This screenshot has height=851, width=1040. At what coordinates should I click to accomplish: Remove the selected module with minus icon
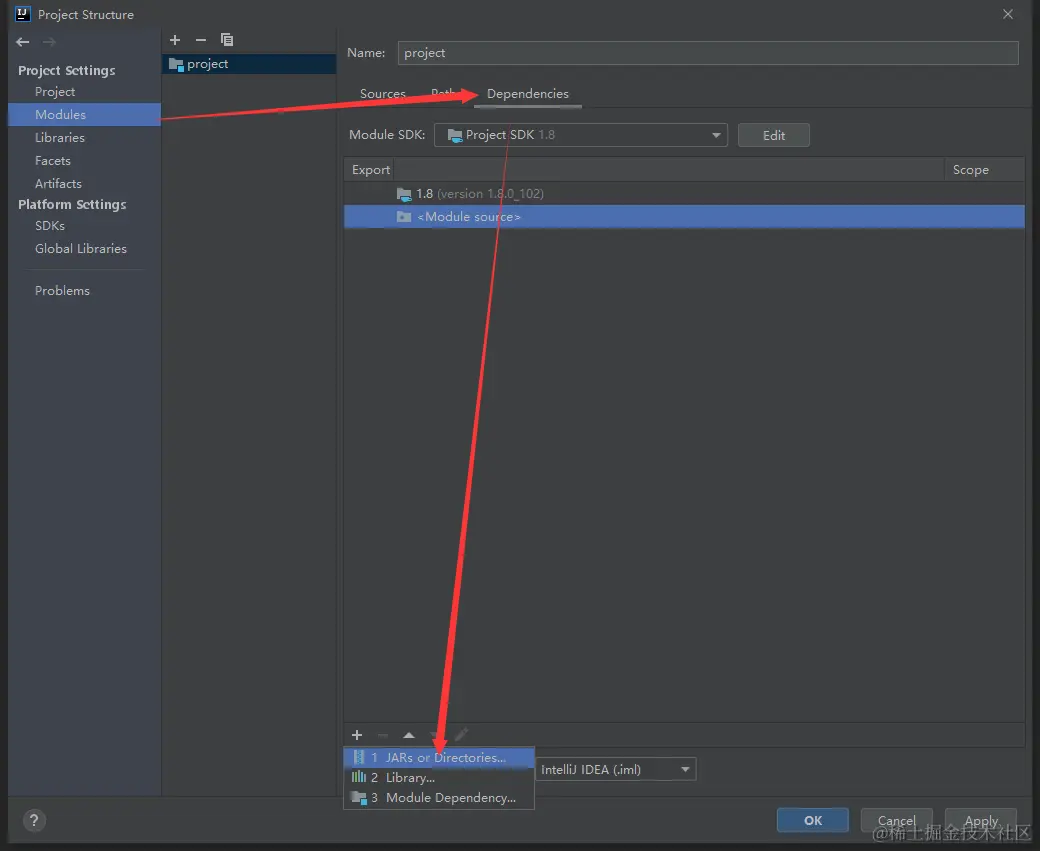click(x=201, y=40)
